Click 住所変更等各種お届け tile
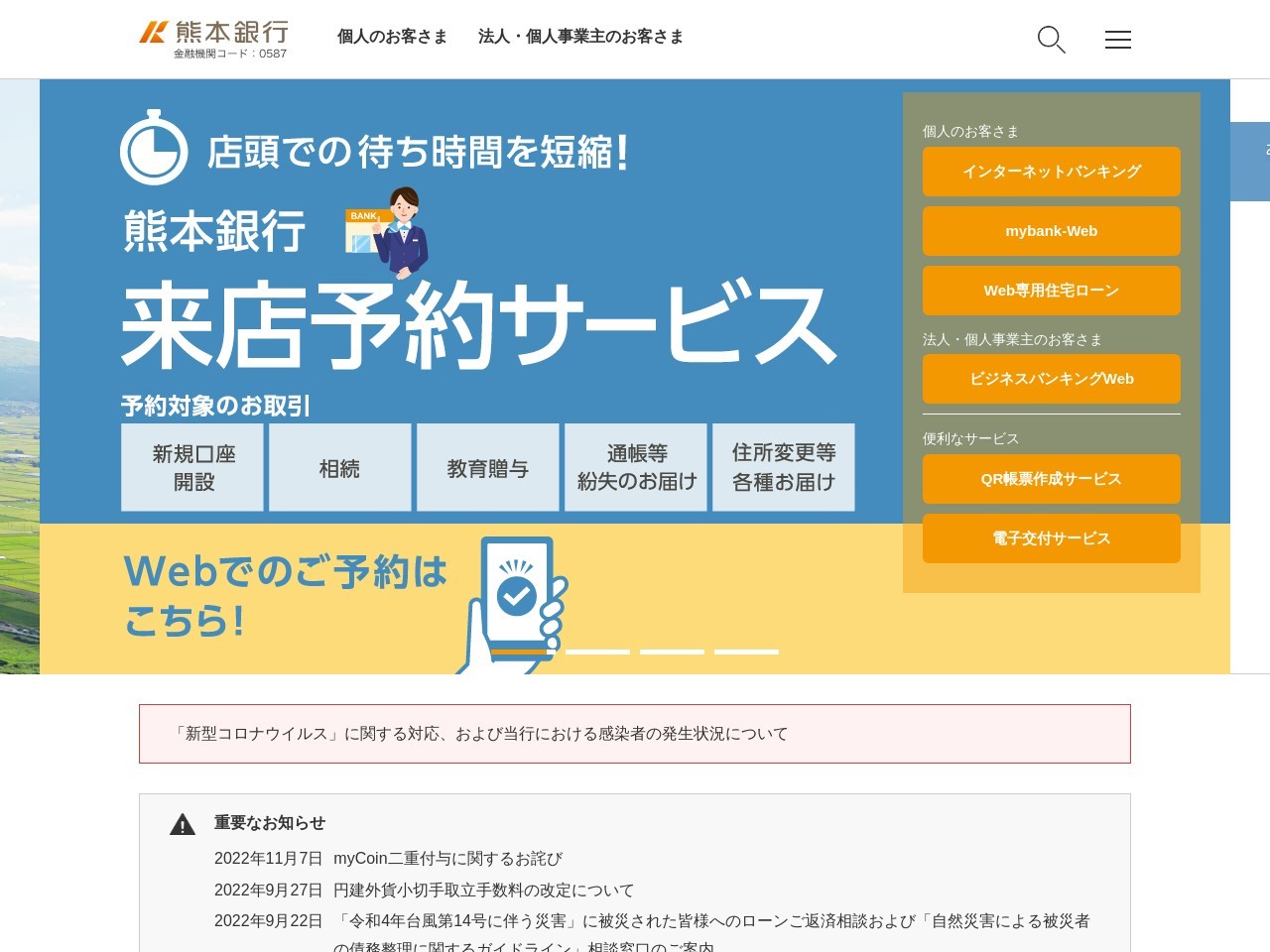 (x=784, y=467)
